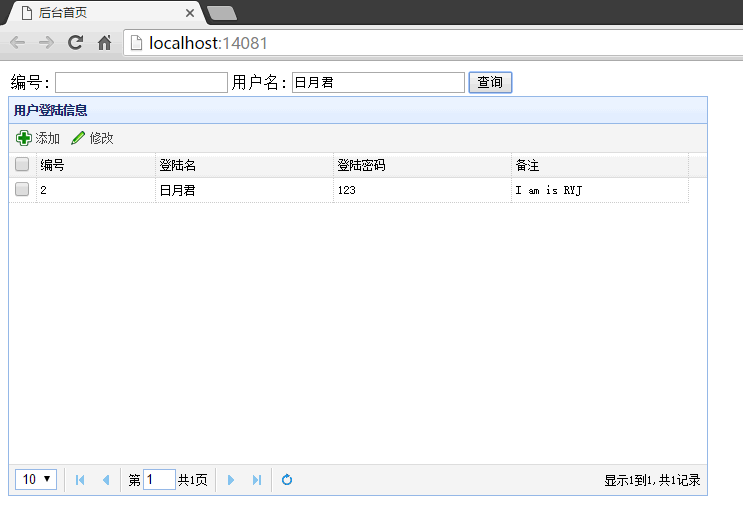Image resolution: width=743 pixels, height=527 pixels.
Task: Reload the page with refresh icon
Action: pyautogui.click(x=75, y=43)
